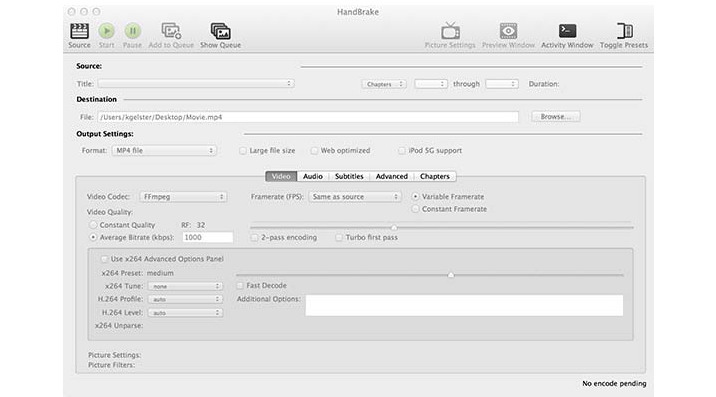Open the Title dropdown
This screenshot has width=716, height=397.
[196, 84]
